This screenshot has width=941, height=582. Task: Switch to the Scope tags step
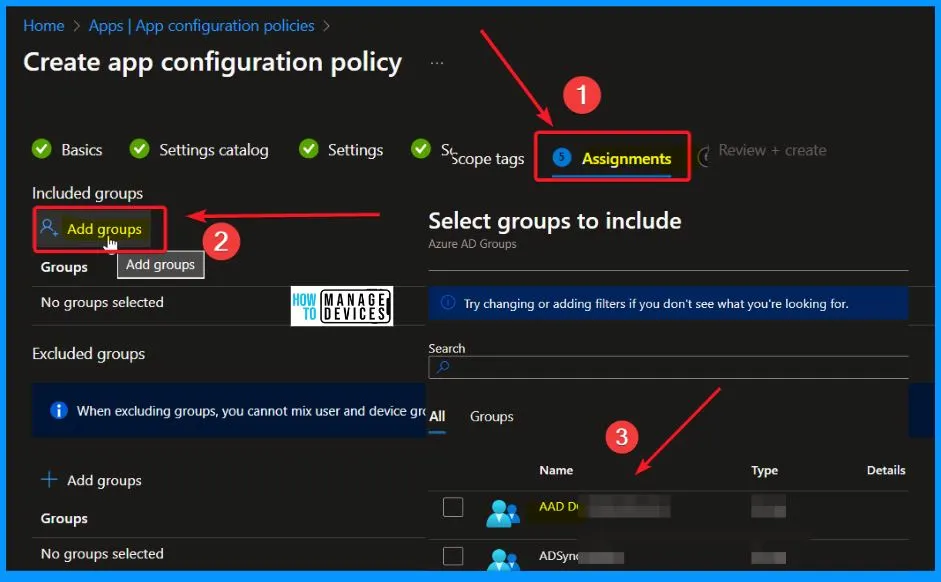(x=487, y=158)
